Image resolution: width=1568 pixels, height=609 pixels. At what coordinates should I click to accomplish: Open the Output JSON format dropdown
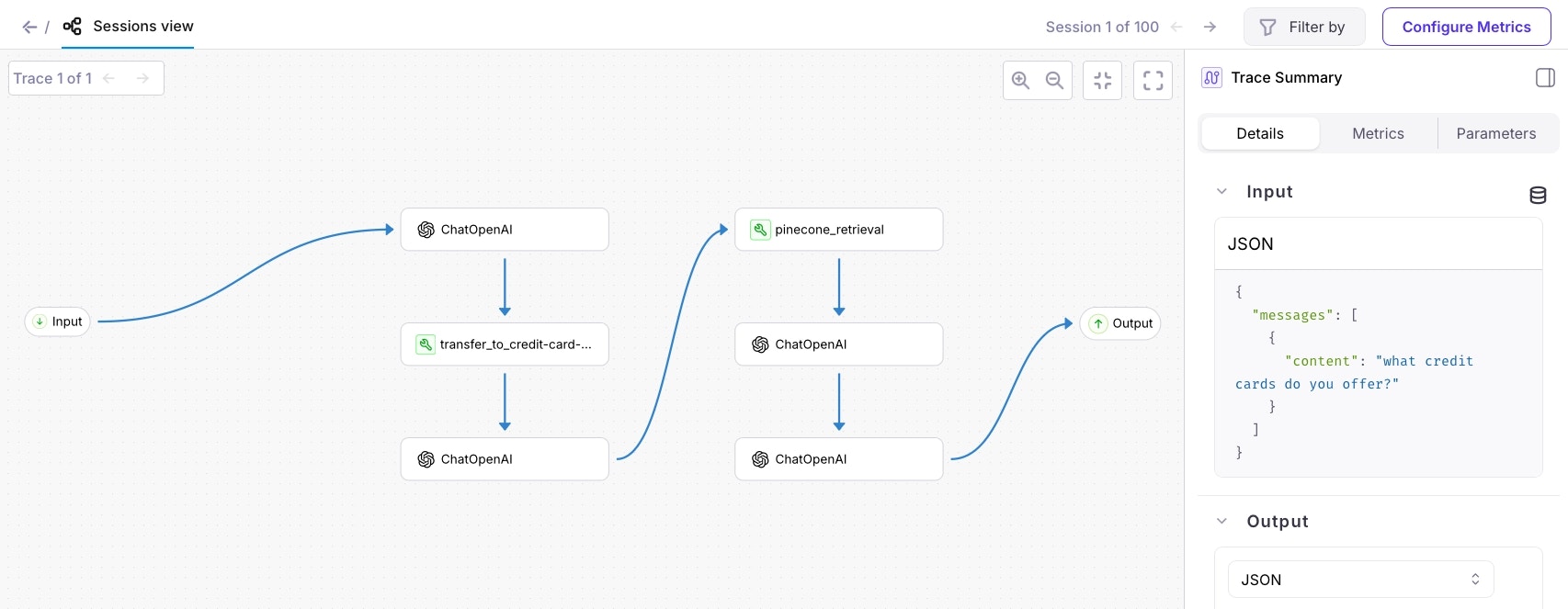1360,580
